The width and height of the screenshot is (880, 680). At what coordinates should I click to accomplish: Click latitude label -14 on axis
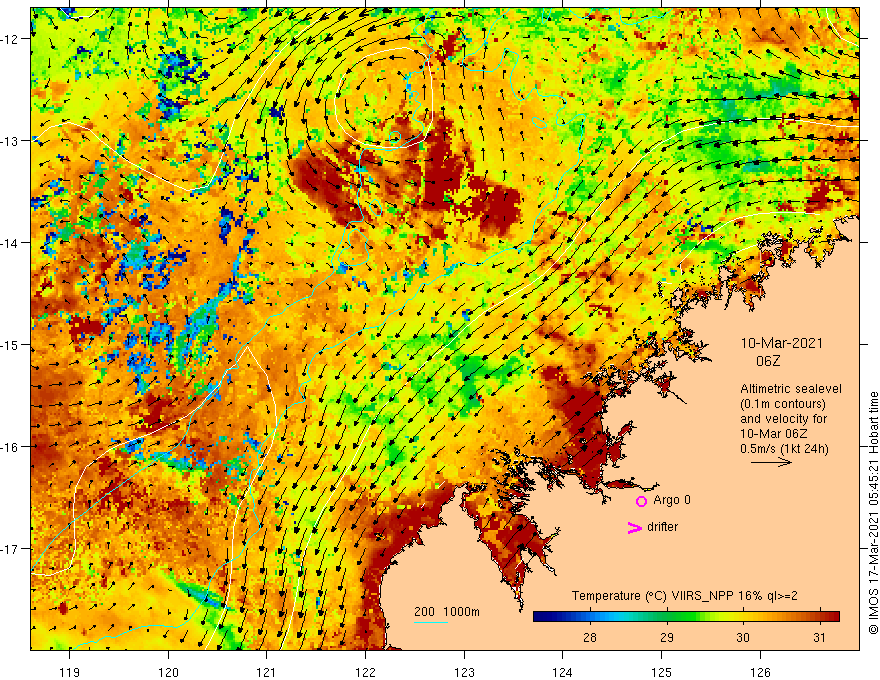10,243
